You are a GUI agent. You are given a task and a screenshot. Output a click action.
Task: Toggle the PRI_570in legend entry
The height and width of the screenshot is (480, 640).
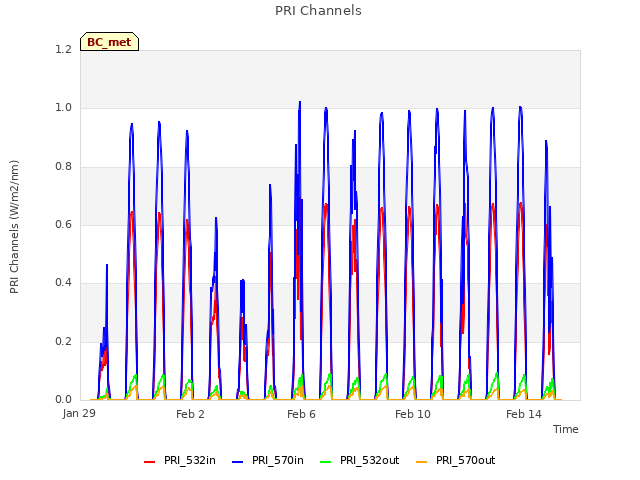coord(268,461)
